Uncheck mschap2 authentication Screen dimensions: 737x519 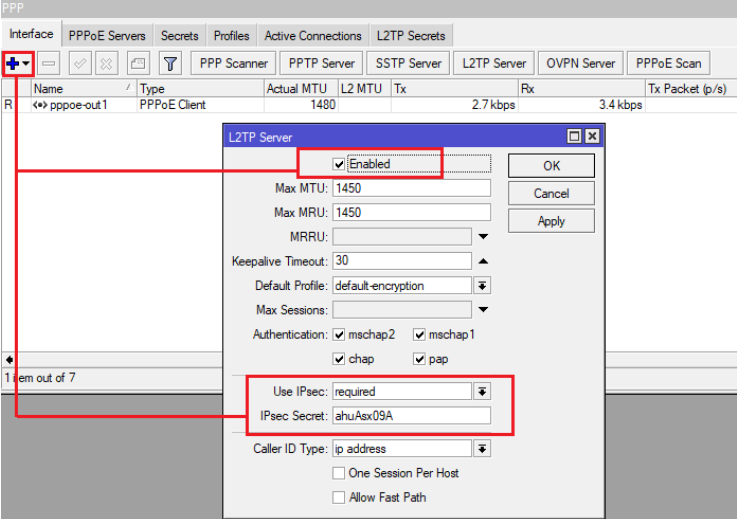coord(340,335)
